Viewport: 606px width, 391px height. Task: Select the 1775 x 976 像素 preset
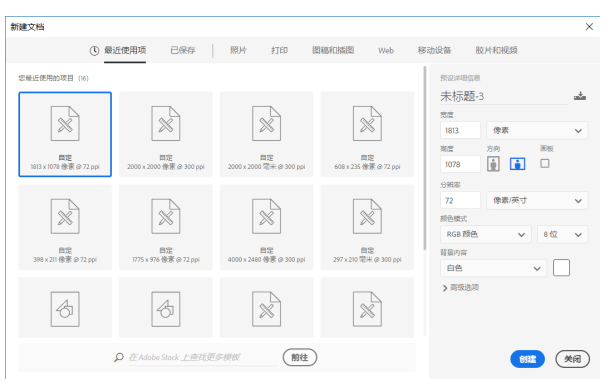click(x=166, y=227)
